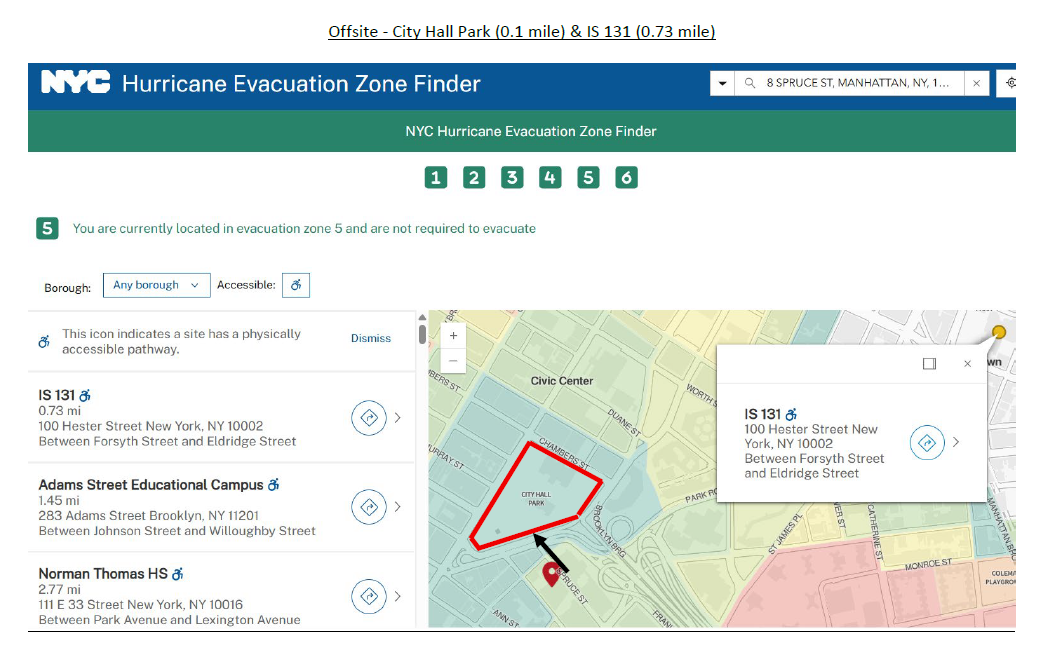The image size is (1039, 659).
Task: Click the yellow IS 131 map marker
Action: point(999,332)
